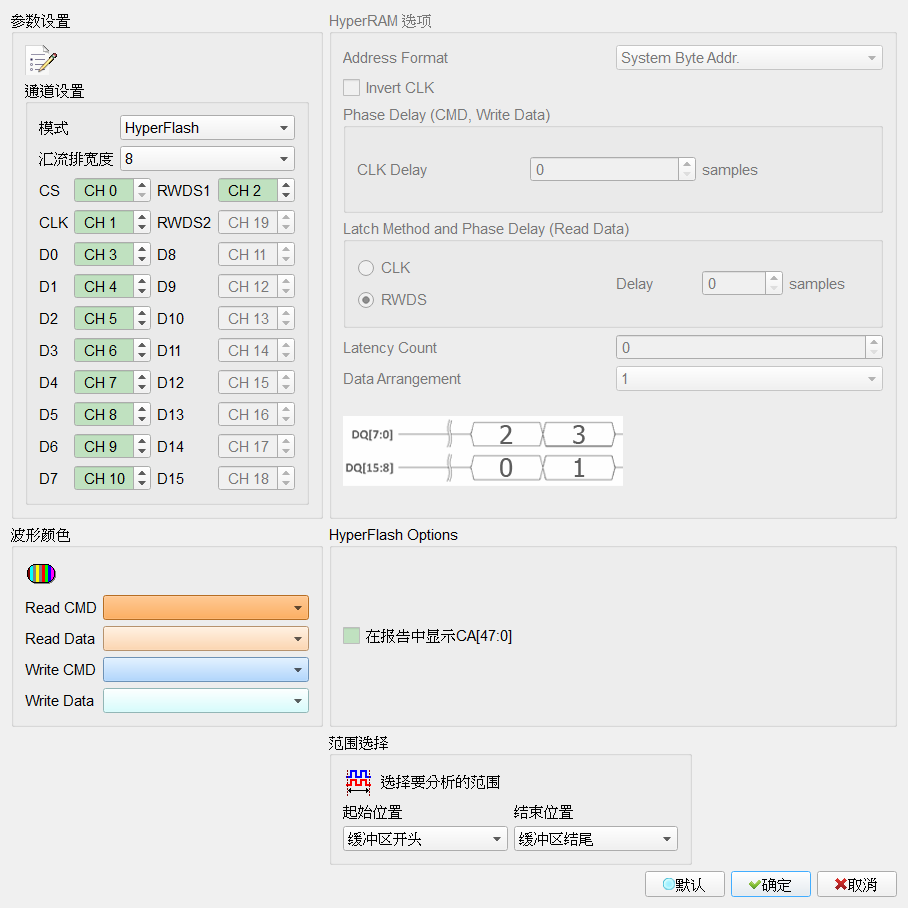Open the Read Data color dropdown
Screen dimensions: 908x908
(x=206, y=639)
